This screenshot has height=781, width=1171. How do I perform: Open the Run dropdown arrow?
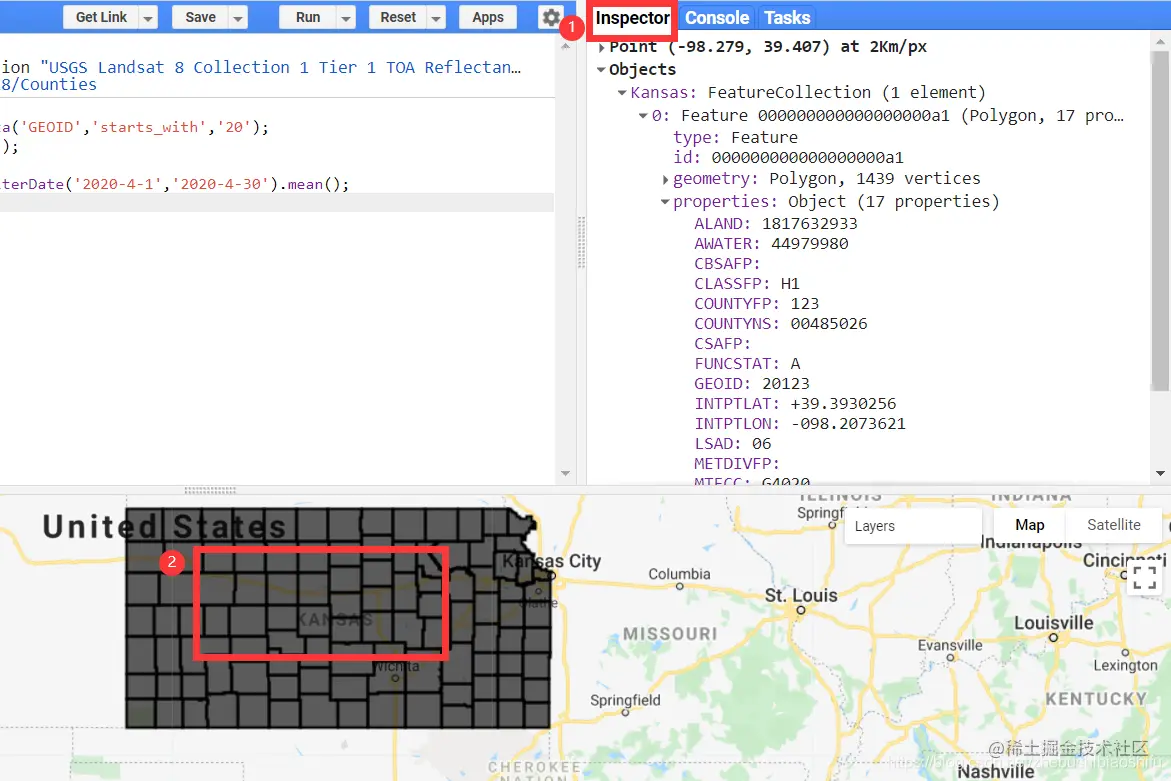pos(346,17)
